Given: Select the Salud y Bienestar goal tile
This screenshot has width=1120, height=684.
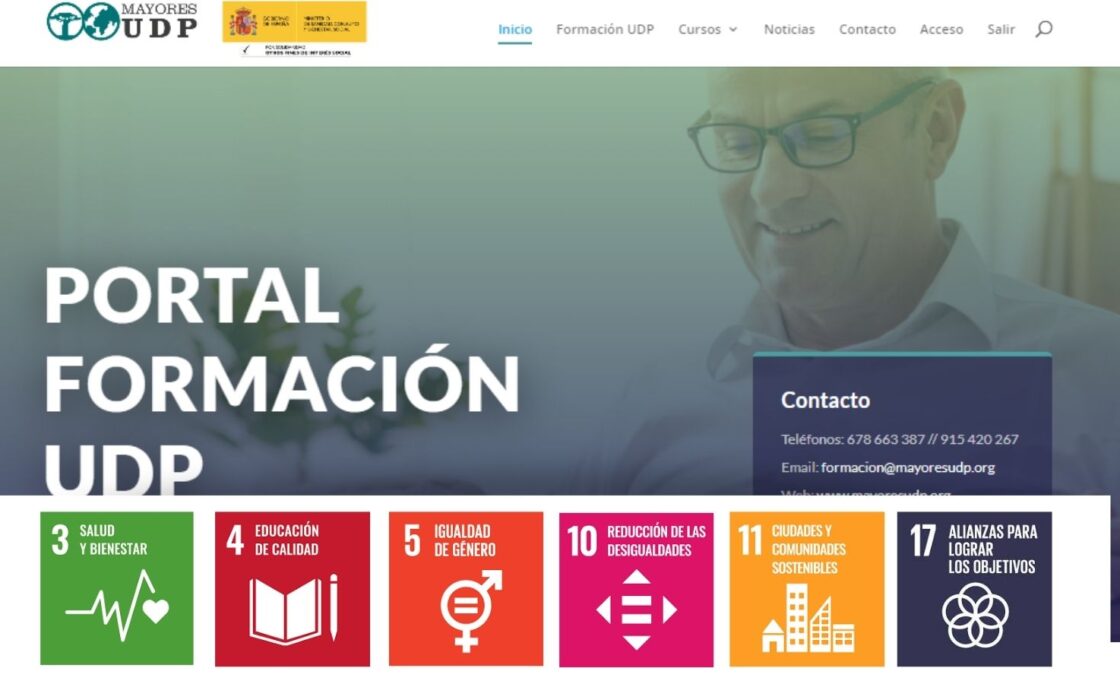Looking at the screenshot, I should pos(116,588).
